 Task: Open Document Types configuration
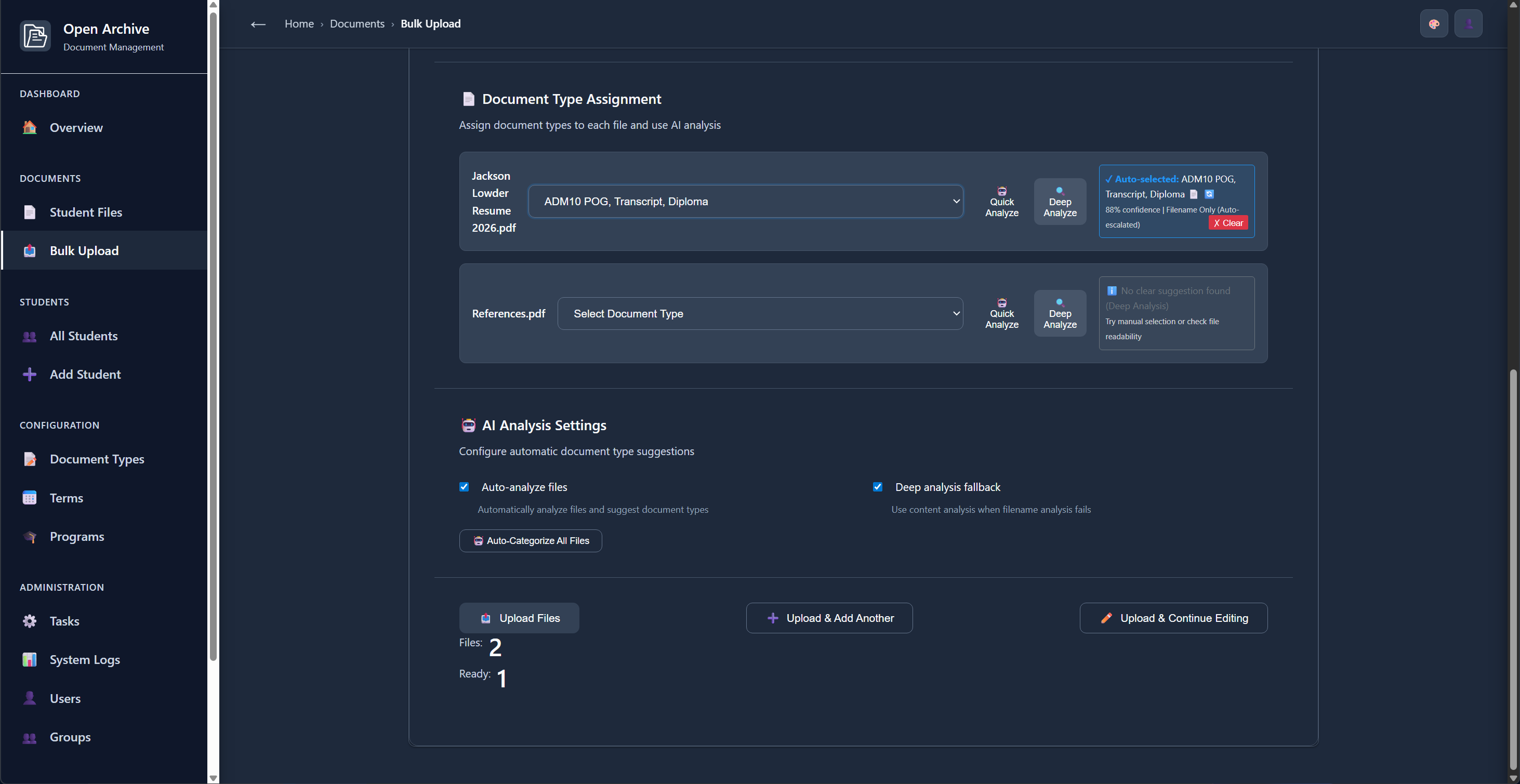click(104, 459)
